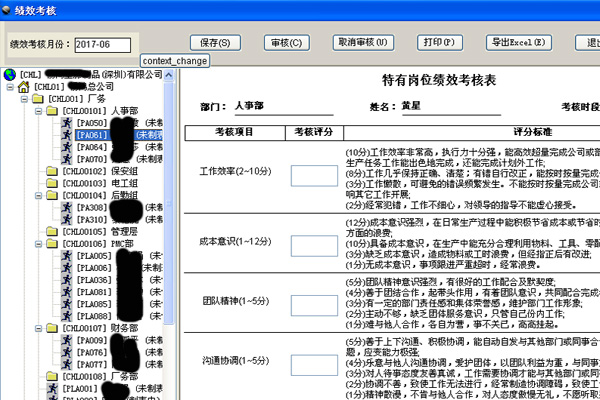Click the 人事部 department value

pyautogui.click(x=249, y=105)
